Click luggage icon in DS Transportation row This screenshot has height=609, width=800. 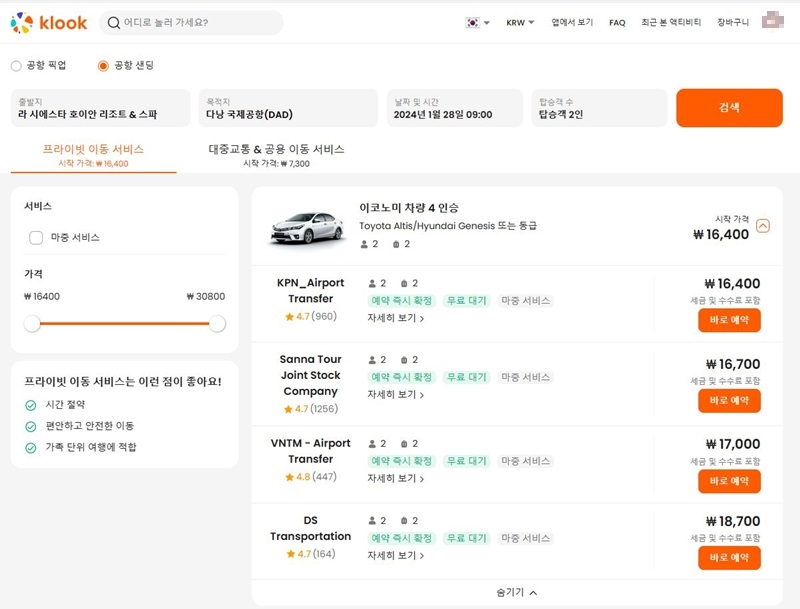pos(404,521)
